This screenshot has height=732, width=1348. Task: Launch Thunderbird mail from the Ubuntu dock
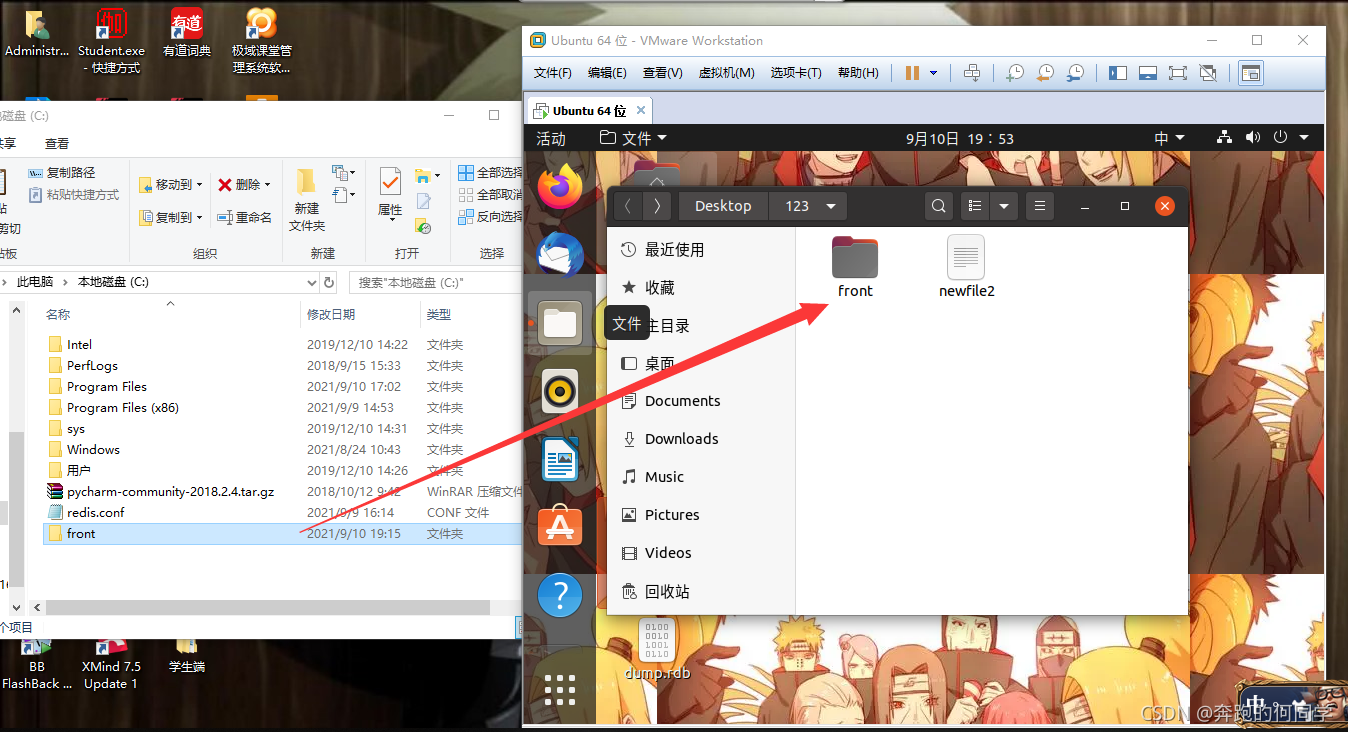tap(560, 254)
